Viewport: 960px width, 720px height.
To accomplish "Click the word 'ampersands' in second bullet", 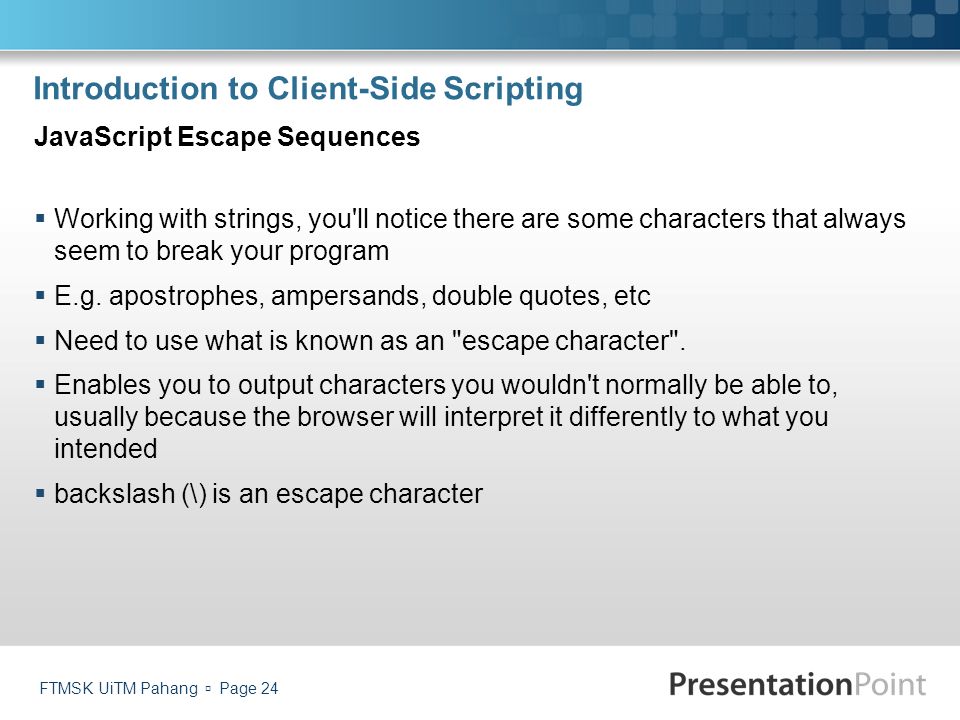I will click(x=345, y=296).
